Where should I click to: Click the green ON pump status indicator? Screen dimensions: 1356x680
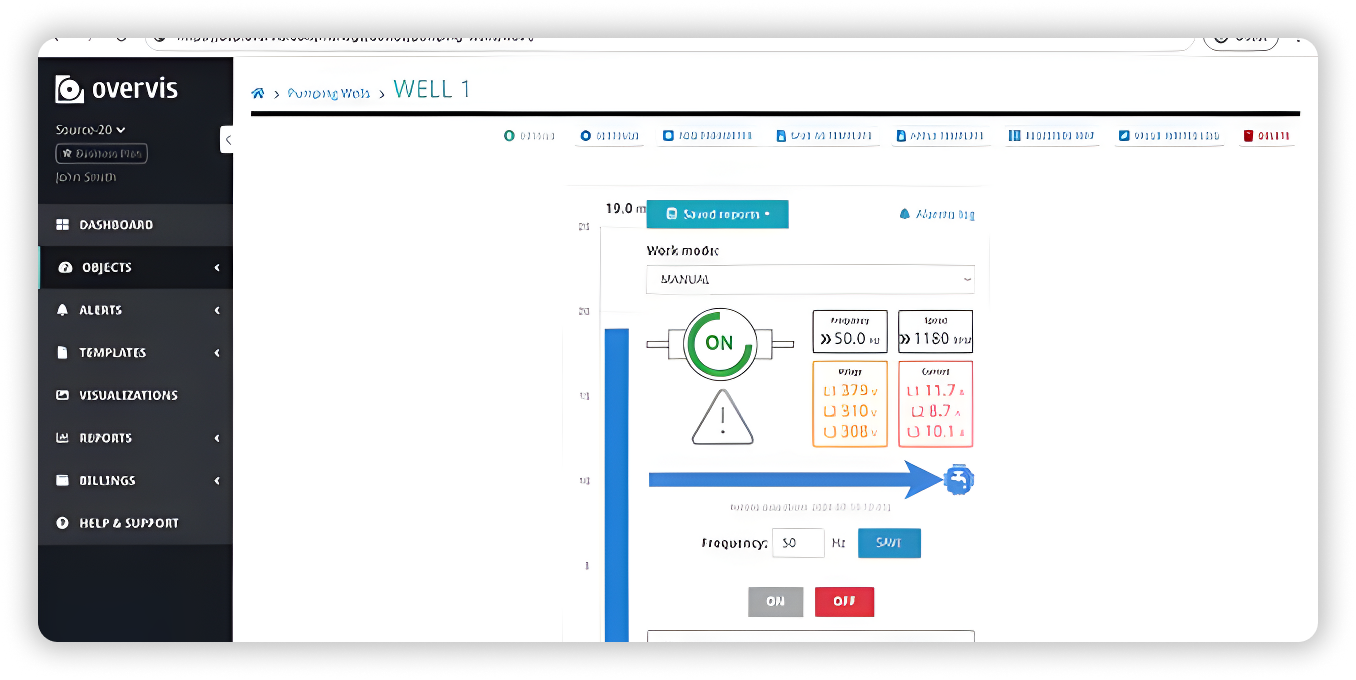(x=719, y=343)
